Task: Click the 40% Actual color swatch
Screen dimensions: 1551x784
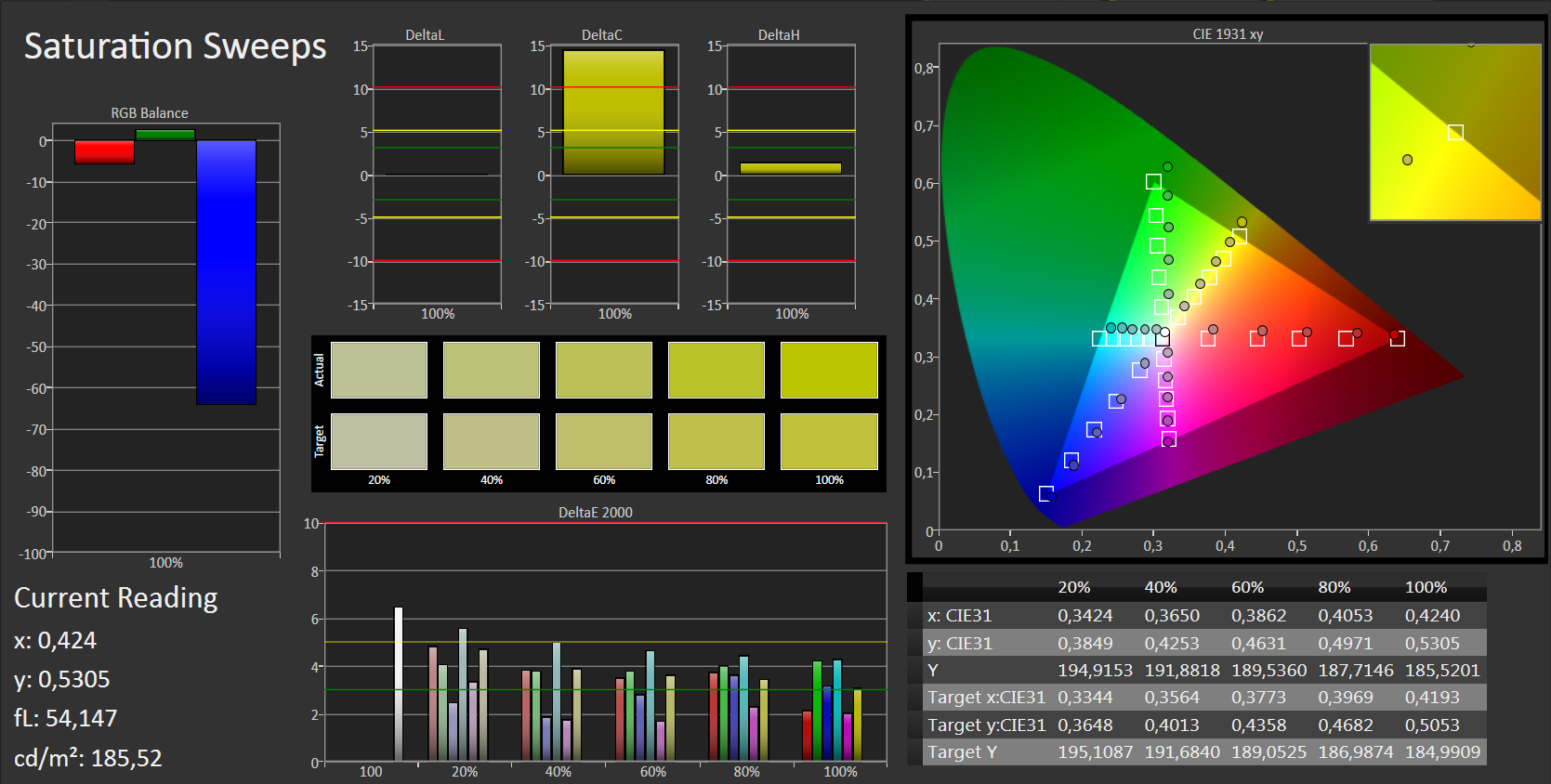Action: (x=492, y=370)
